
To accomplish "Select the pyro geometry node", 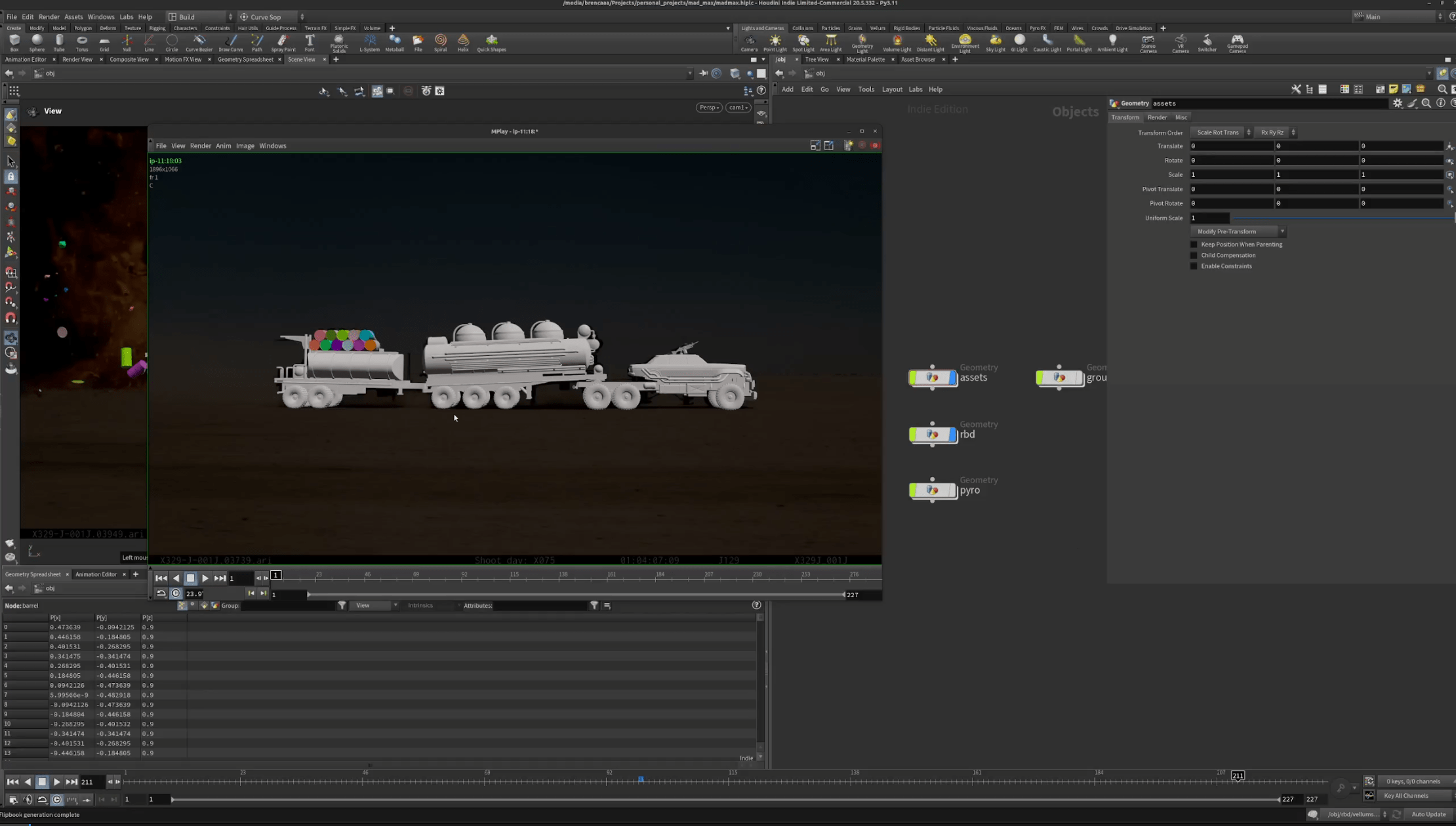I will tap(932, 490).
